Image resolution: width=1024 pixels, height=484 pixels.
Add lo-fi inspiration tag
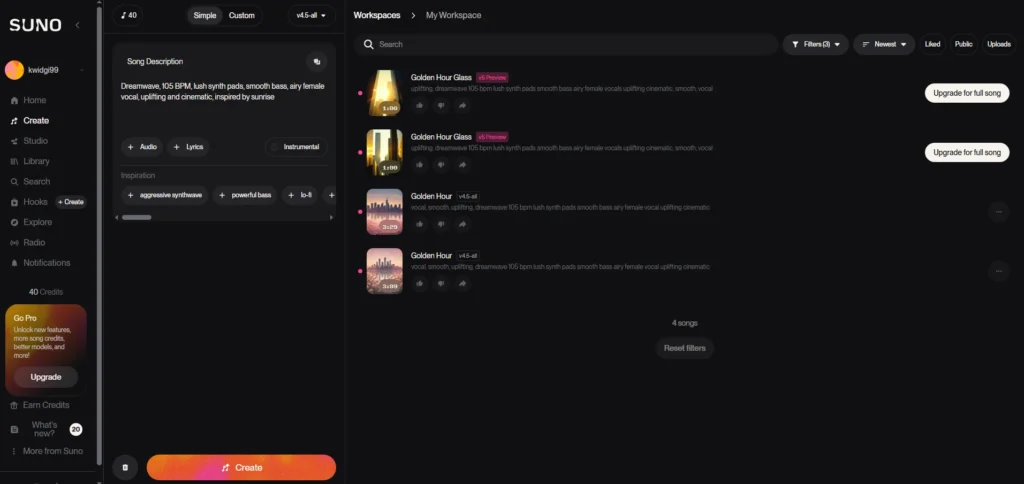pyautogui.click(x=300, y=195)
